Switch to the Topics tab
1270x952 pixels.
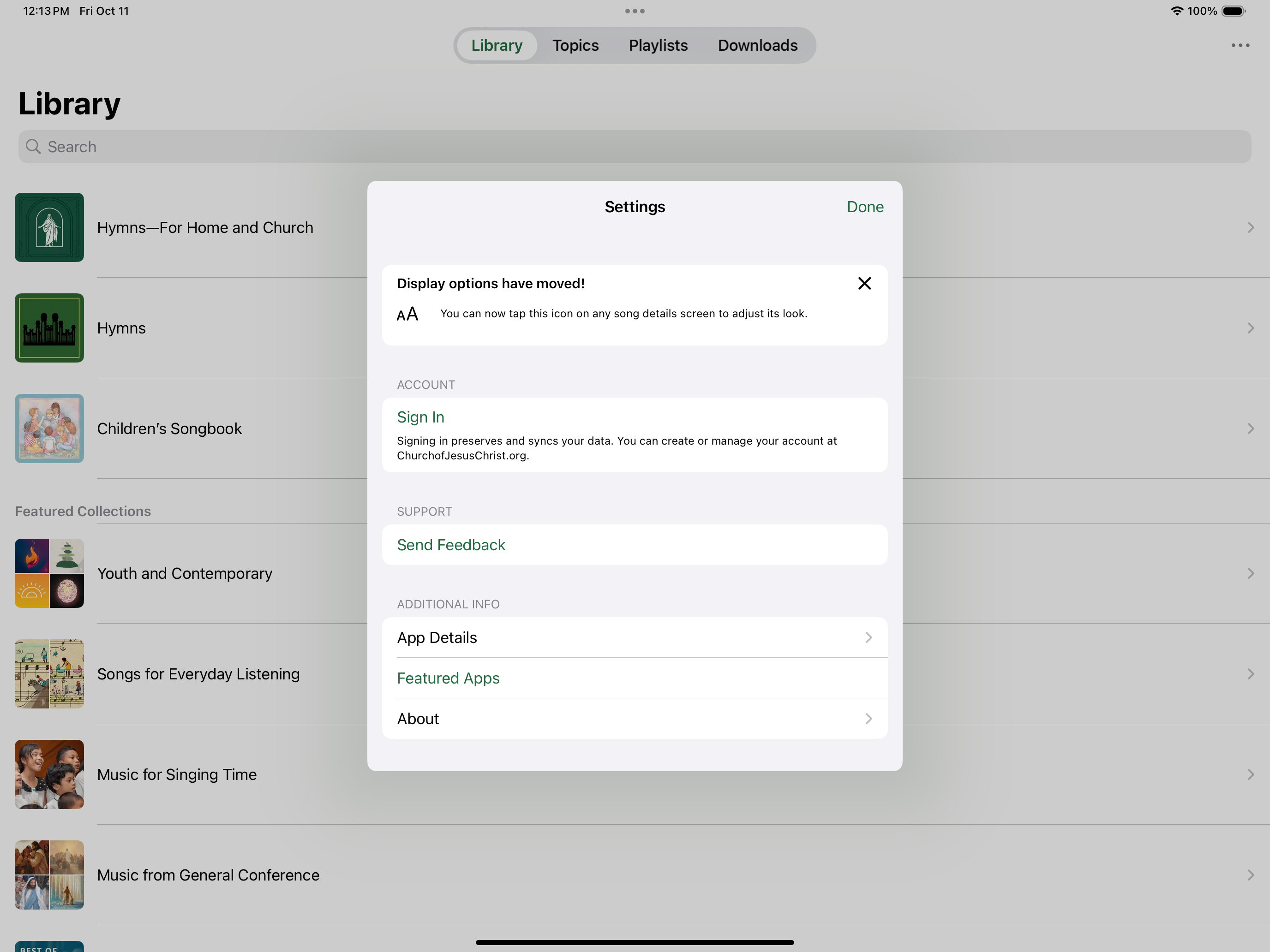click(x=575, y=45)
